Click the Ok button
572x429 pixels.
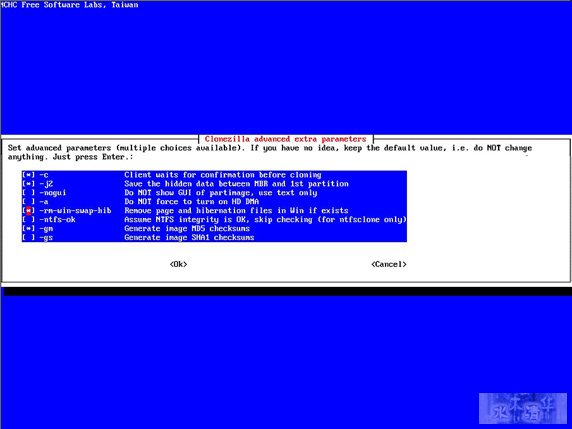(x=178, y=264)
